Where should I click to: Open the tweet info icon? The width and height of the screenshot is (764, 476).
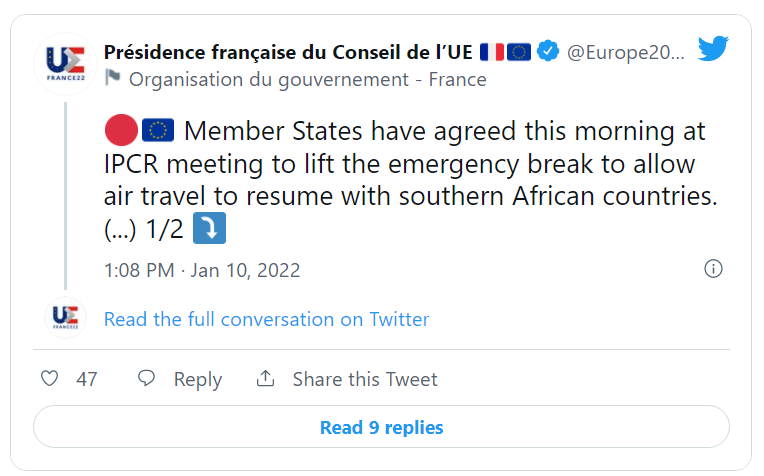tap(713, 269)
